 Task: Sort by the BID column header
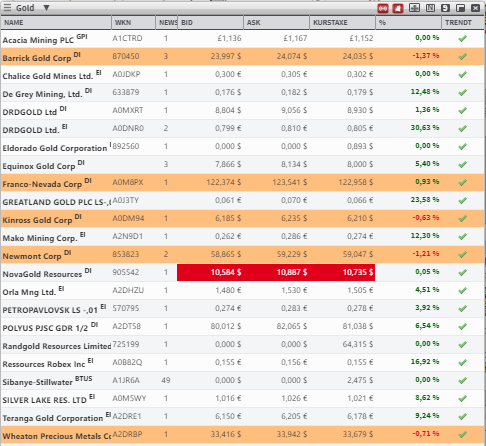(211, 23)
